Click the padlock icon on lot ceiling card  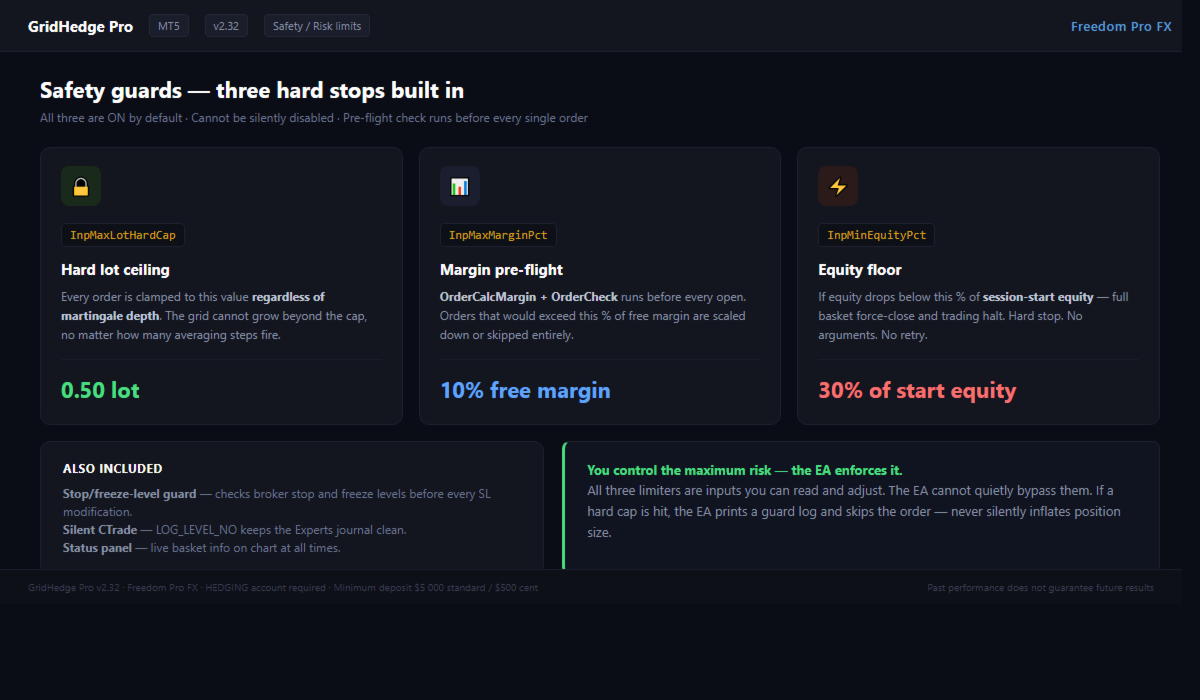[81, 186]
